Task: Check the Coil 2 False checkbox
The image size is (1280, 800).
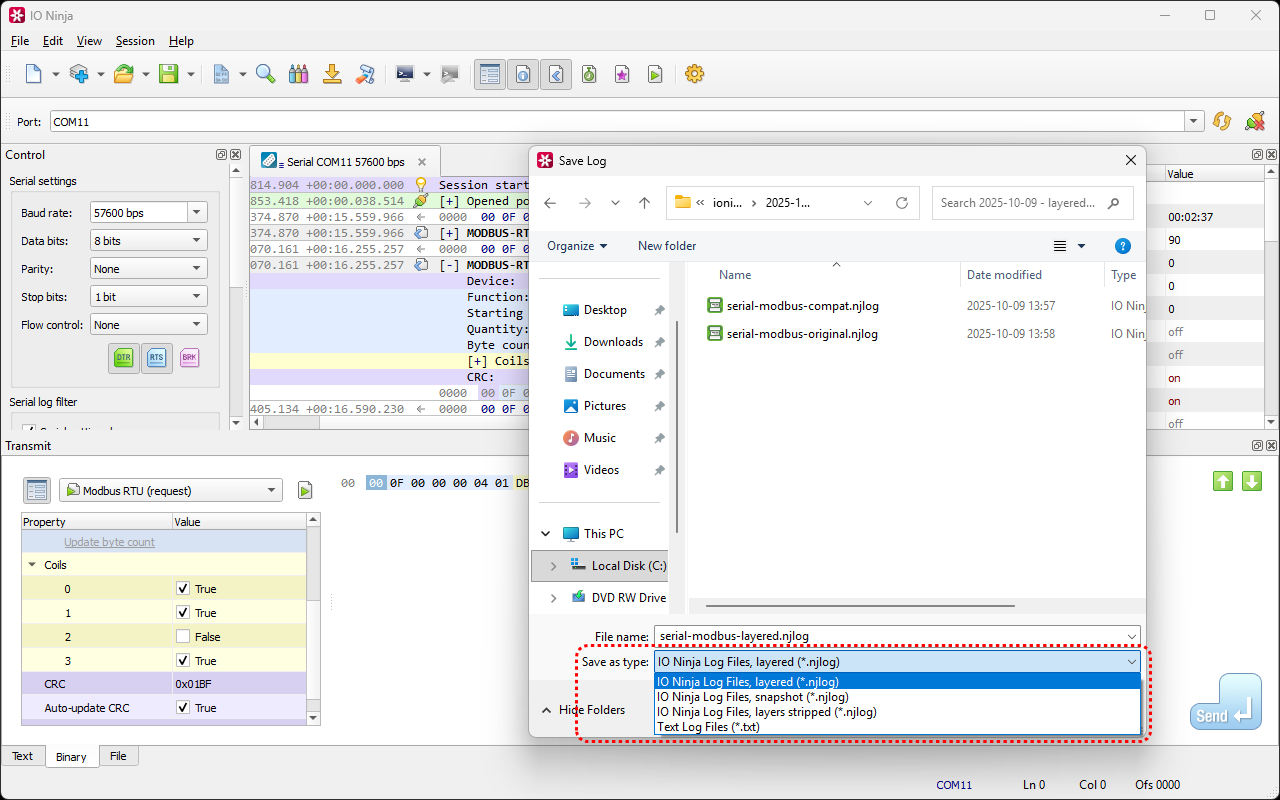Action: tap(183, 637)
